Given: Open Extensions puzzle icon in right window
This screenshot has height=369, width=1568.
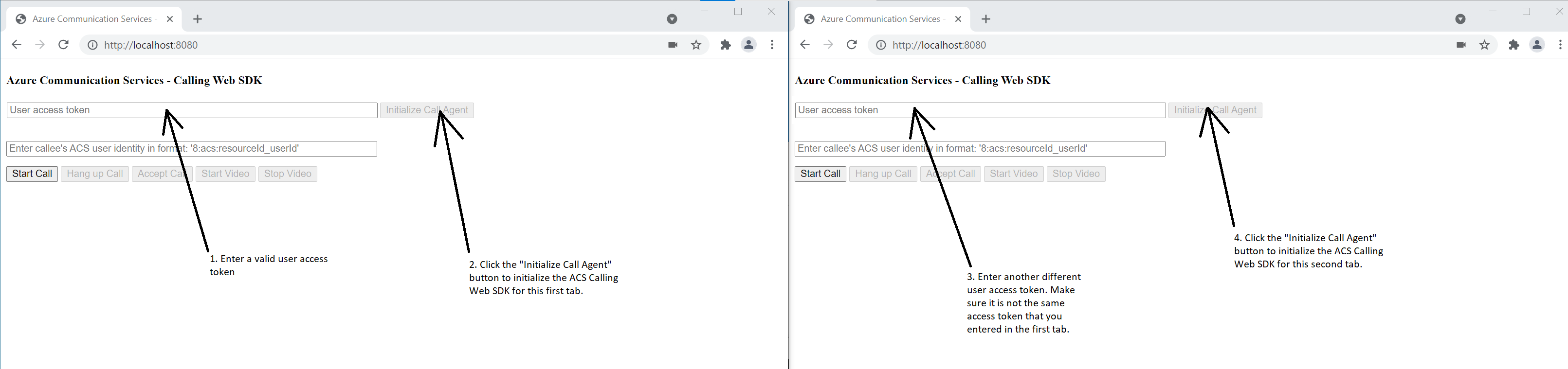Looking at the screenshot, I should [x=1514, y=44].
